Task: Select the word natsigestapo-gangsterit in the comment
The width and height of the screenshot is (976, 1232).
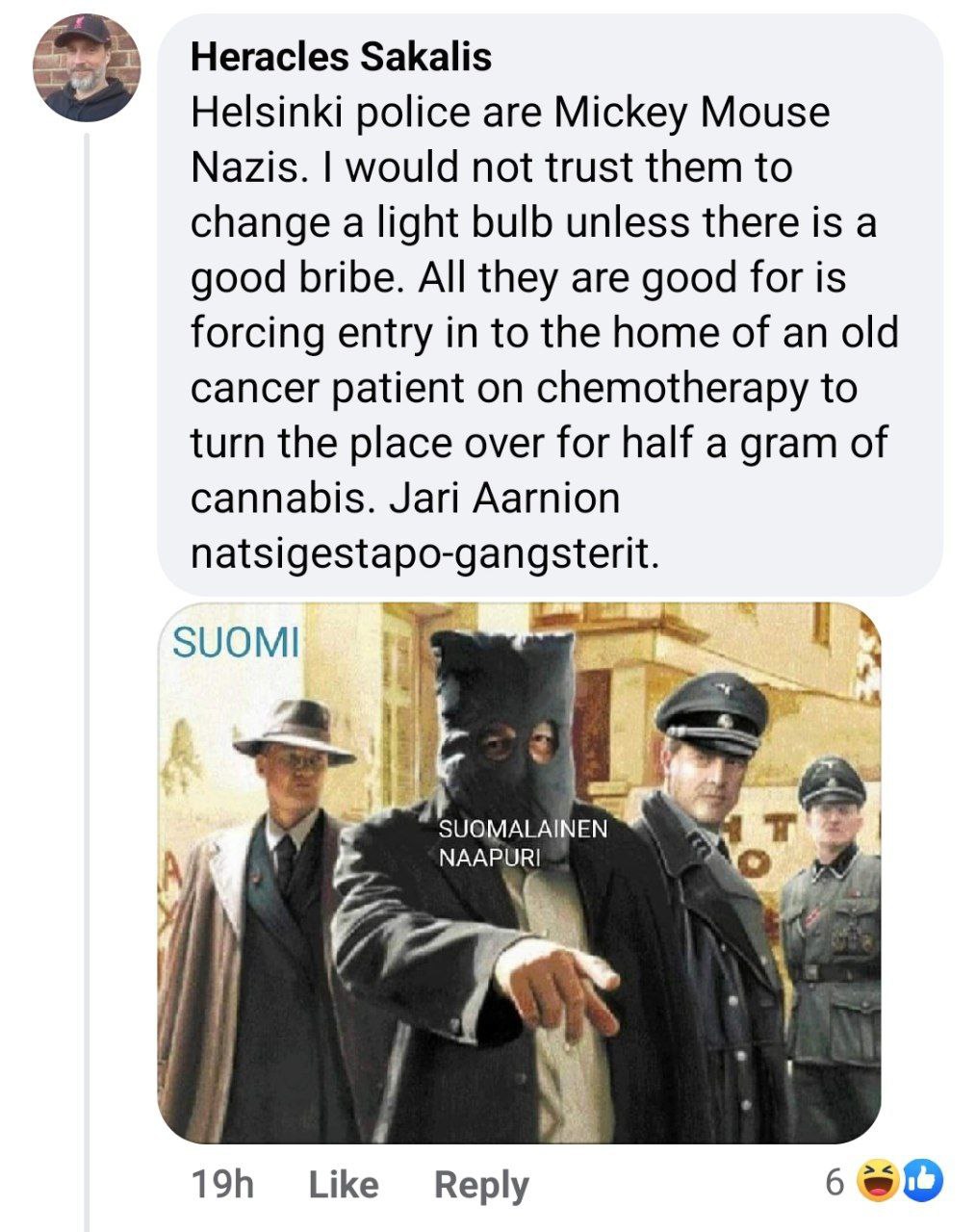Action: pos(425,554)
